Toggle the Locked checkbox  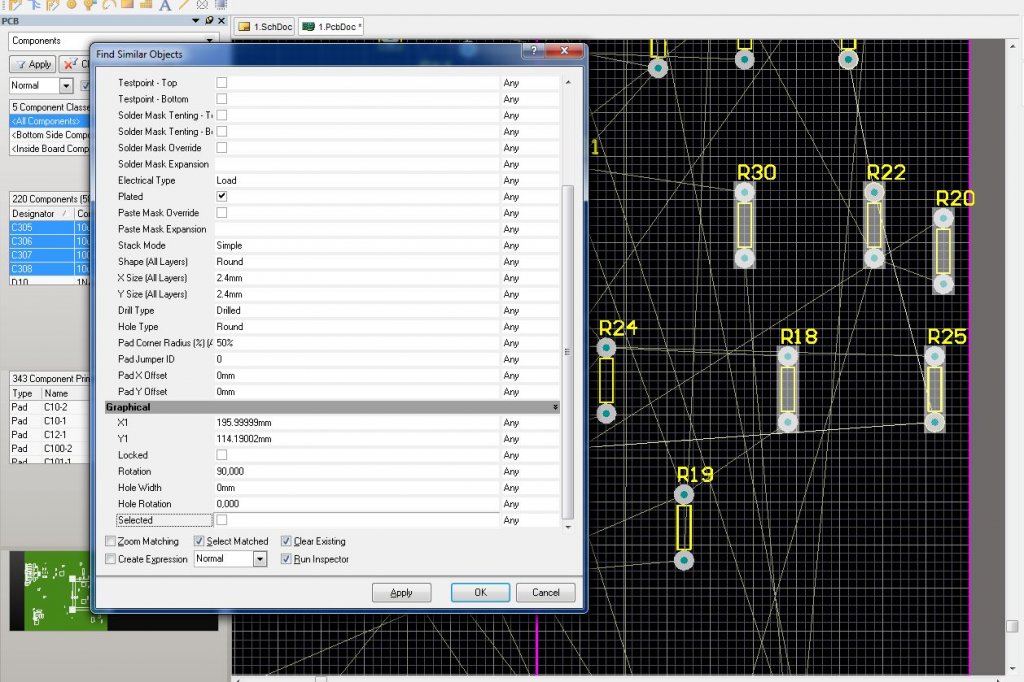[x=222, y=455]
